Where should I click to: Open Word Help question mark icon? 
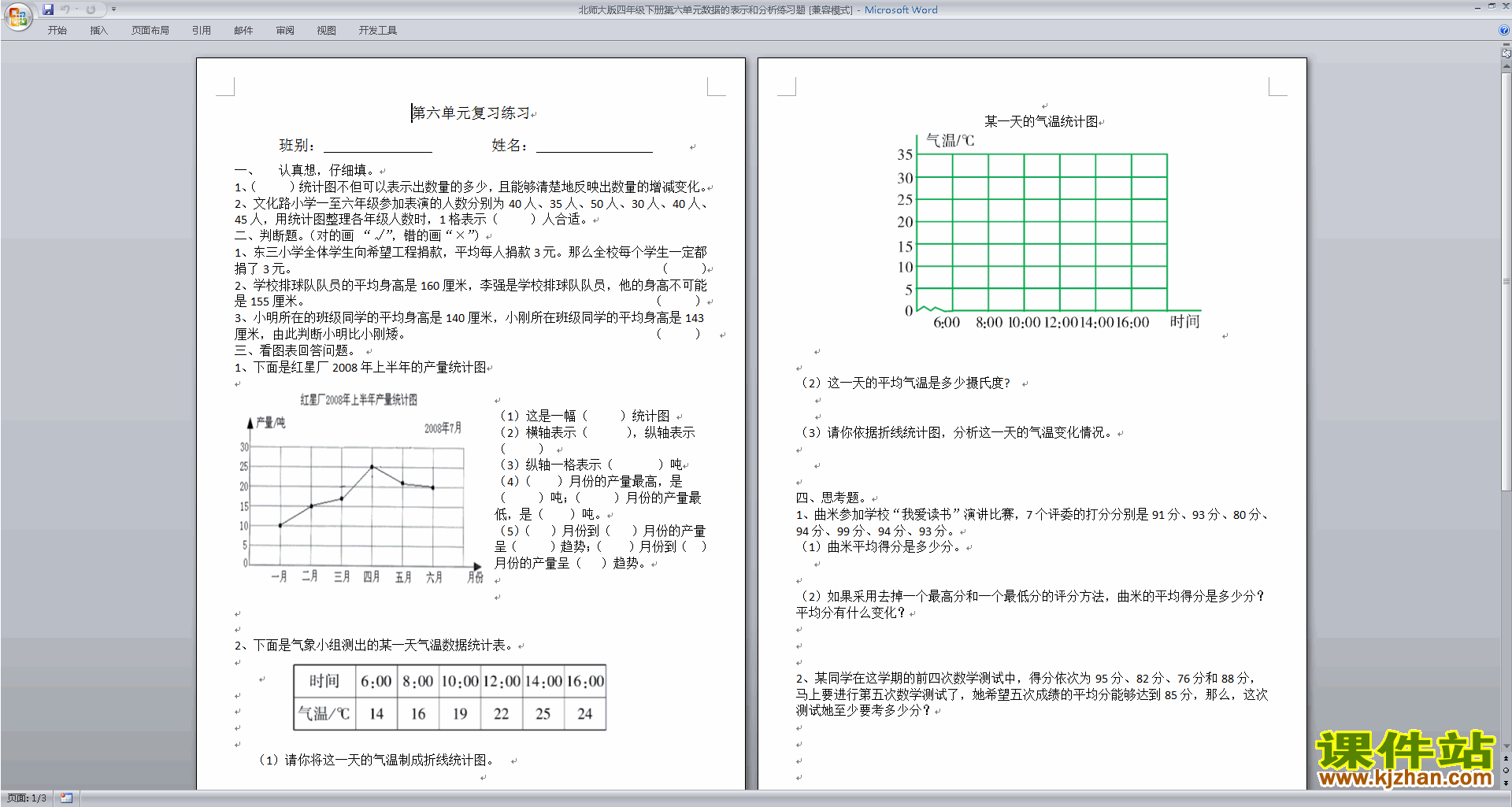1504,30
